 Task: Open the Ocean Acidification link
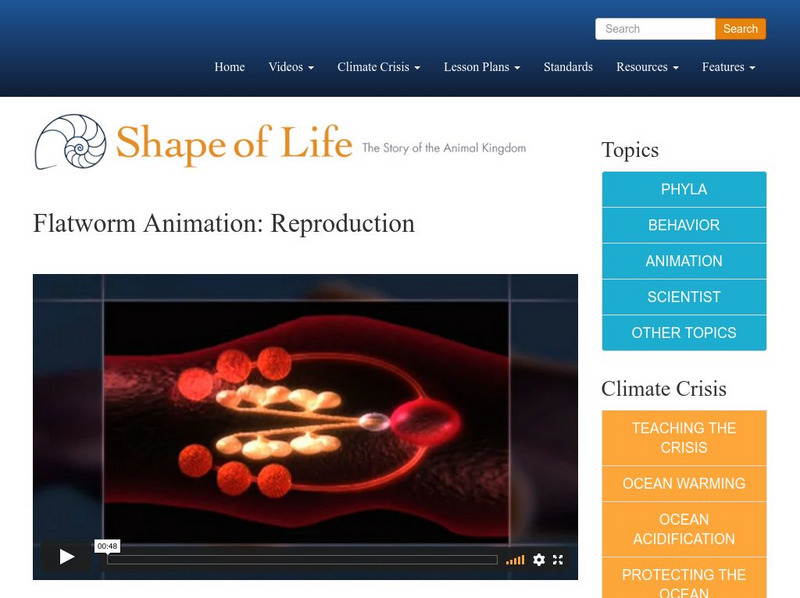(x=684, y=529)
